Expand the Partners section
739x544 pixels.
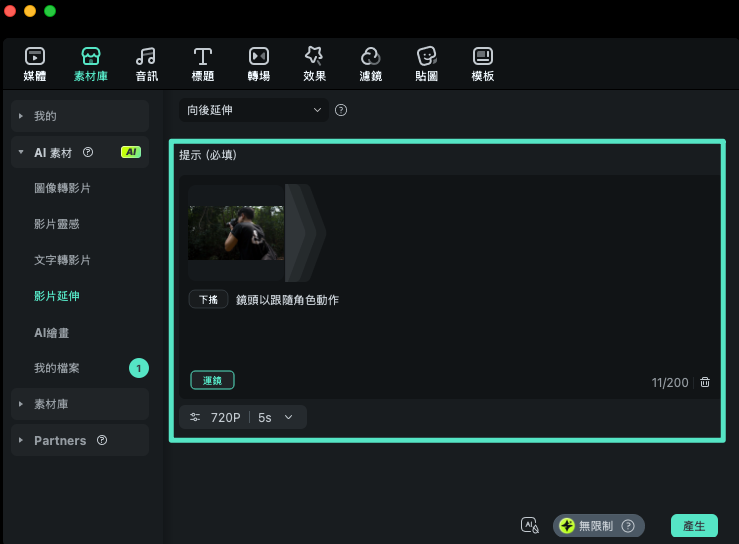(x=80, y=440)
